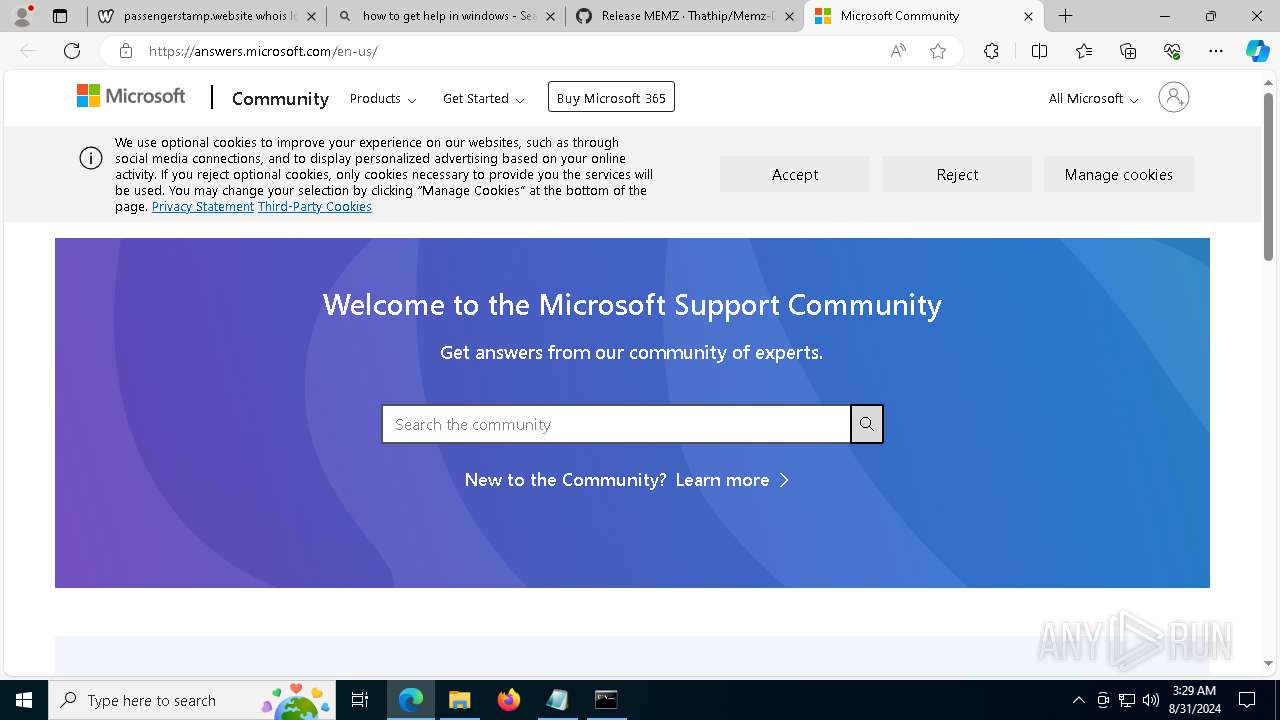Viewport: 1280px width, 720px height.
Task: Open the tab actions menu icon
Action: click(x=60, y=16)
